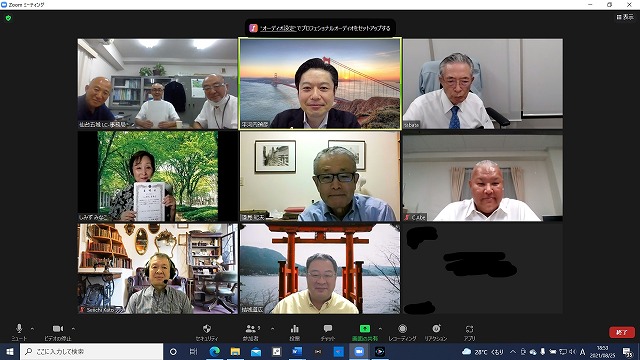
Task: Select the Golden Gate background participant video
Action: [x=320, y=84]
